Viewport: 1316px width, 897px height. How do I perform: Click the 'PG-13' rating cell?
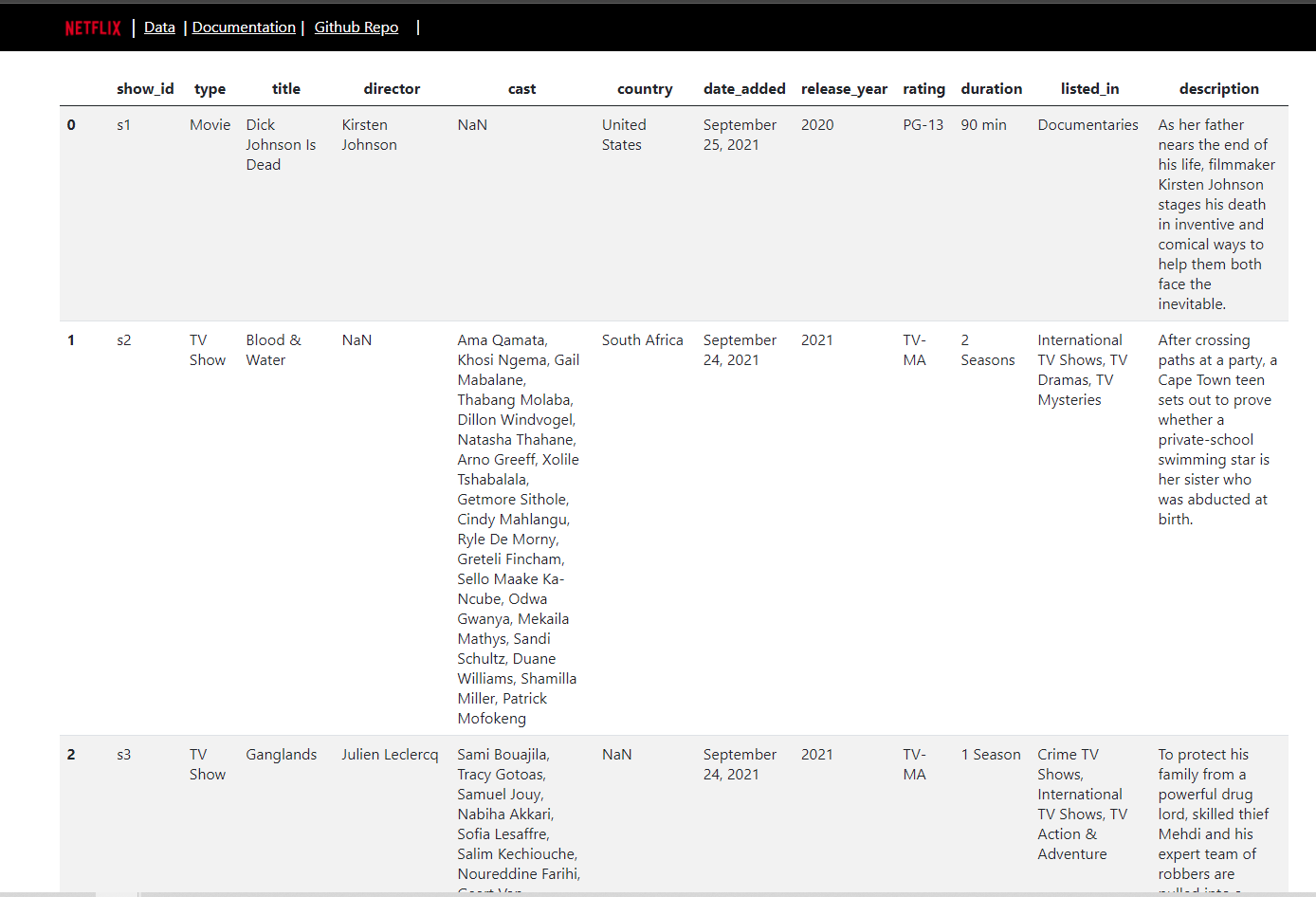pos(923,124)
